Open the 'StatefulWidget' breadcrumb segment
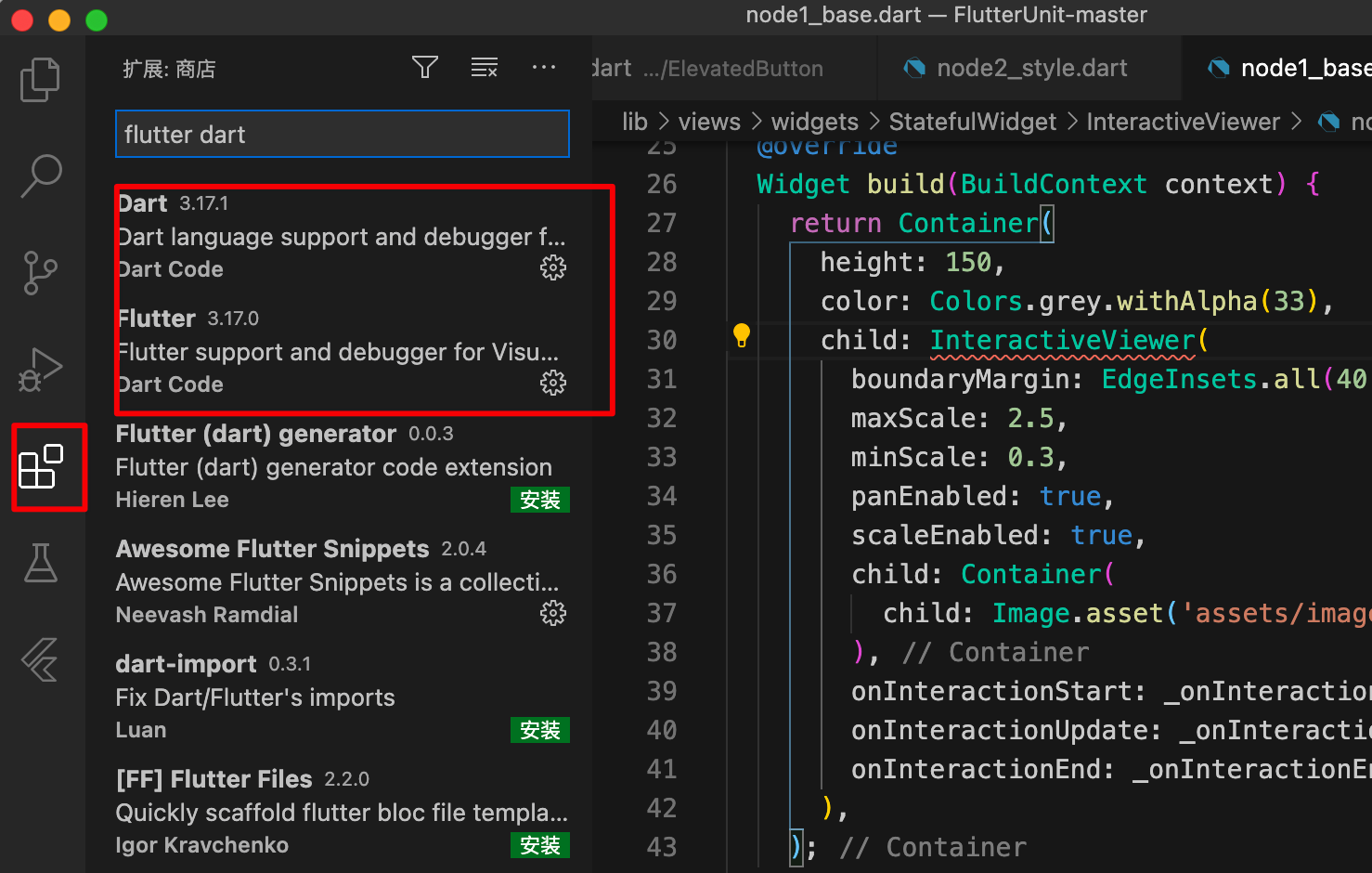Screen dimensions: 1372x873 [x=973, y=122]
